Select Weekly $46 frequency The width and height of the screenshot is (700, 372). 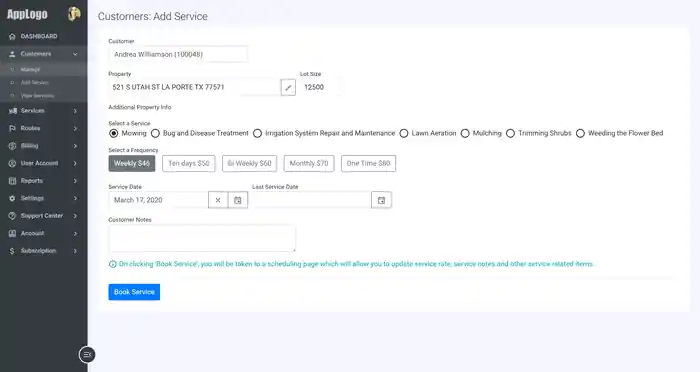[x=132, y=163]
